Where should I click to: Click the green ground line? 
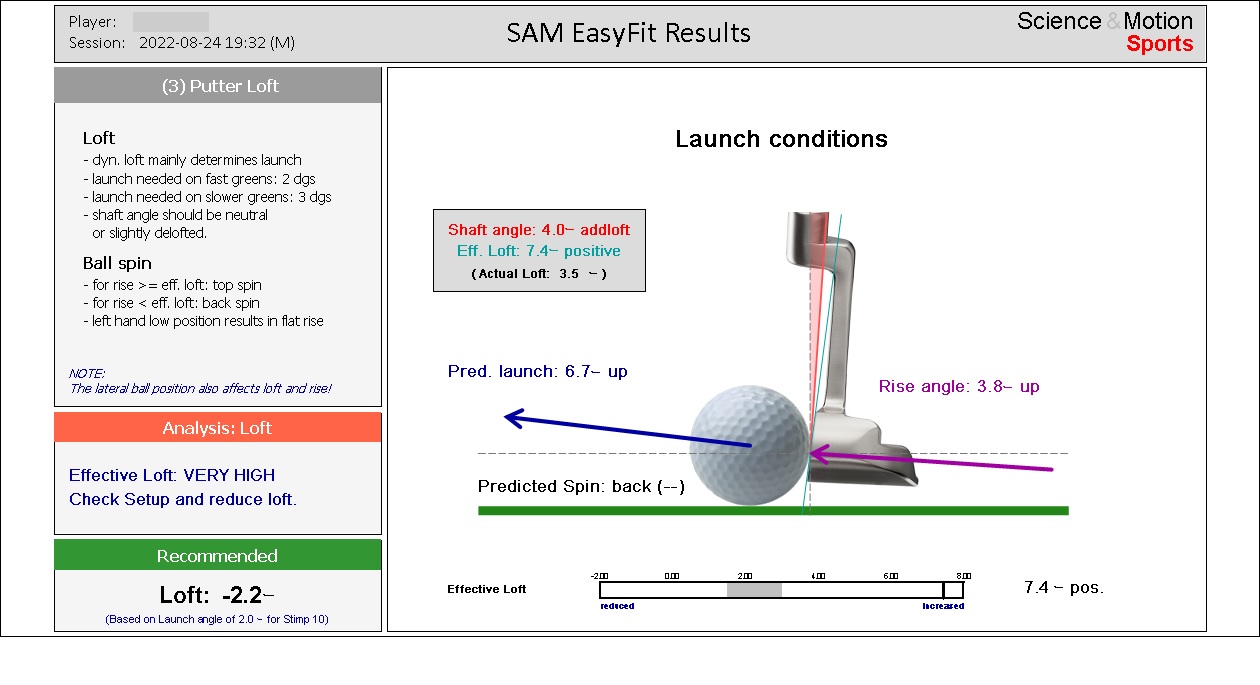tap(772, 511)
